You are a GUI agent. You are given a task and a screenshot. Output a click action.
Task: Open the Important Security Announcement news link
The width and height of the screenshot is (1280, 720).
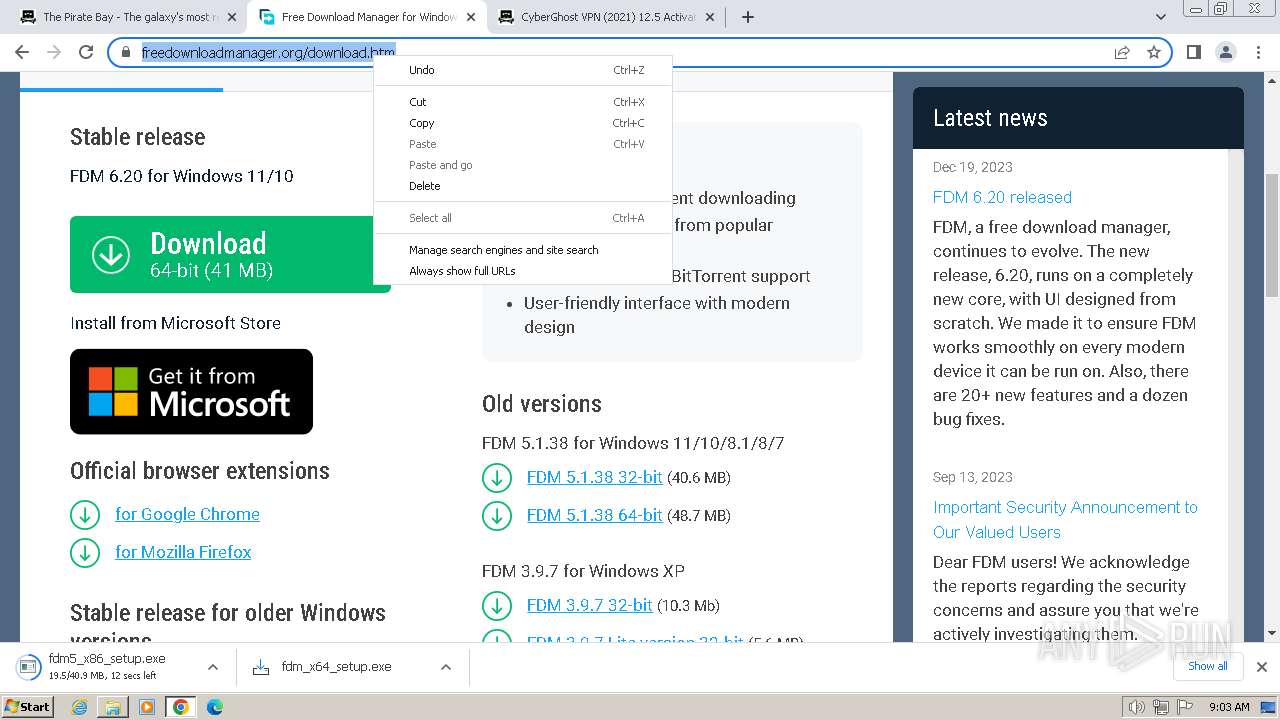1065,520
